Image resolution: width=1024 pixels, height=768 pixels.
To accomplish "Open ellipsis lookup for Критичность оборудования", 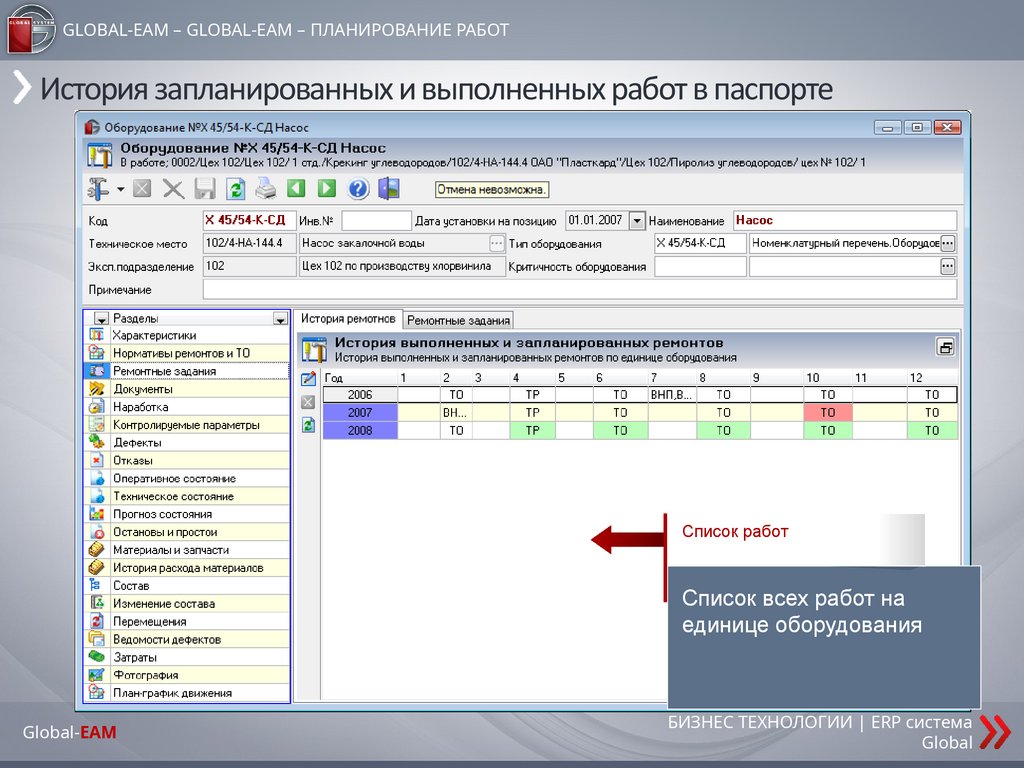I will point(948,266).
